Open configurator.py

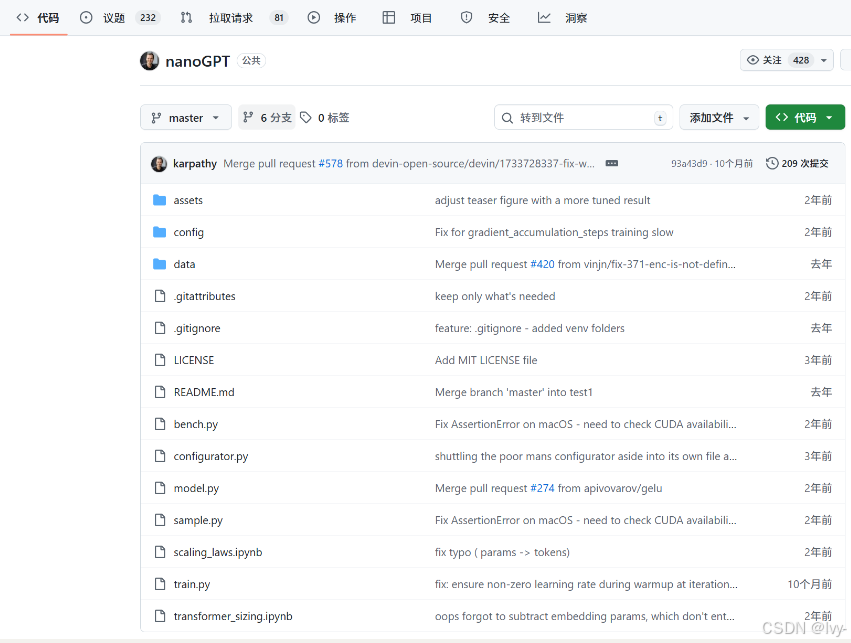(x=211, y=456)
